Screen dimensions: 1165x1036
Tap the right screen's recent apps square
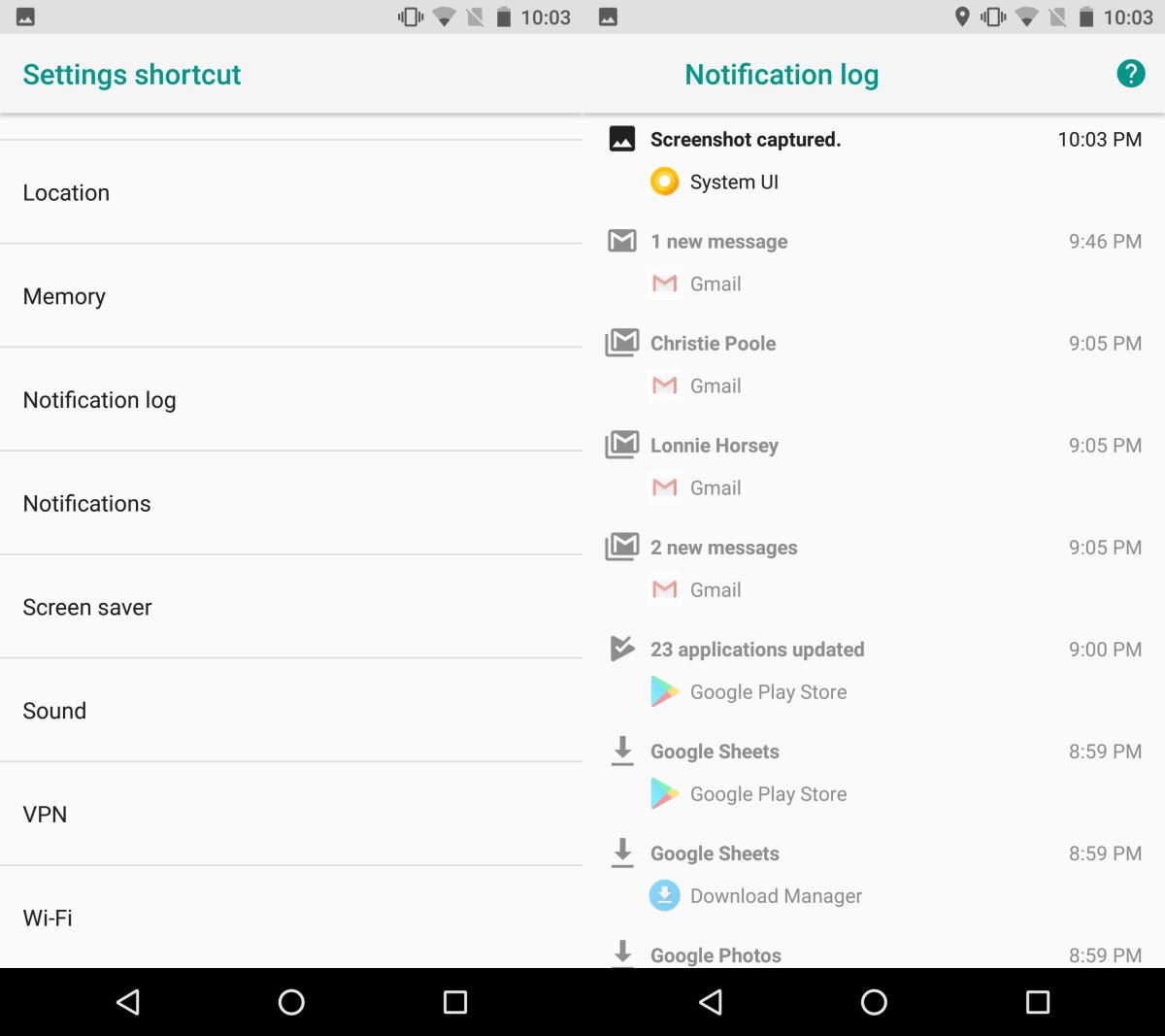pyautogui.click(x=1038, y=1002)
